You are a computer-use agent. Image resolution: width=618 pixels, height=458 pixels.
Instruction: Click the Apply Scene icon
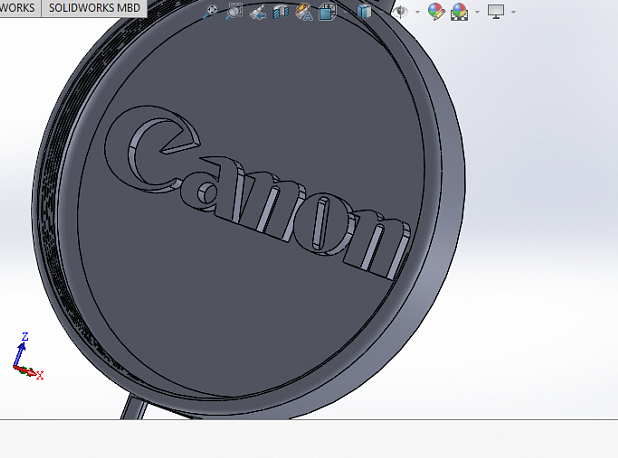tap(460, 12)
